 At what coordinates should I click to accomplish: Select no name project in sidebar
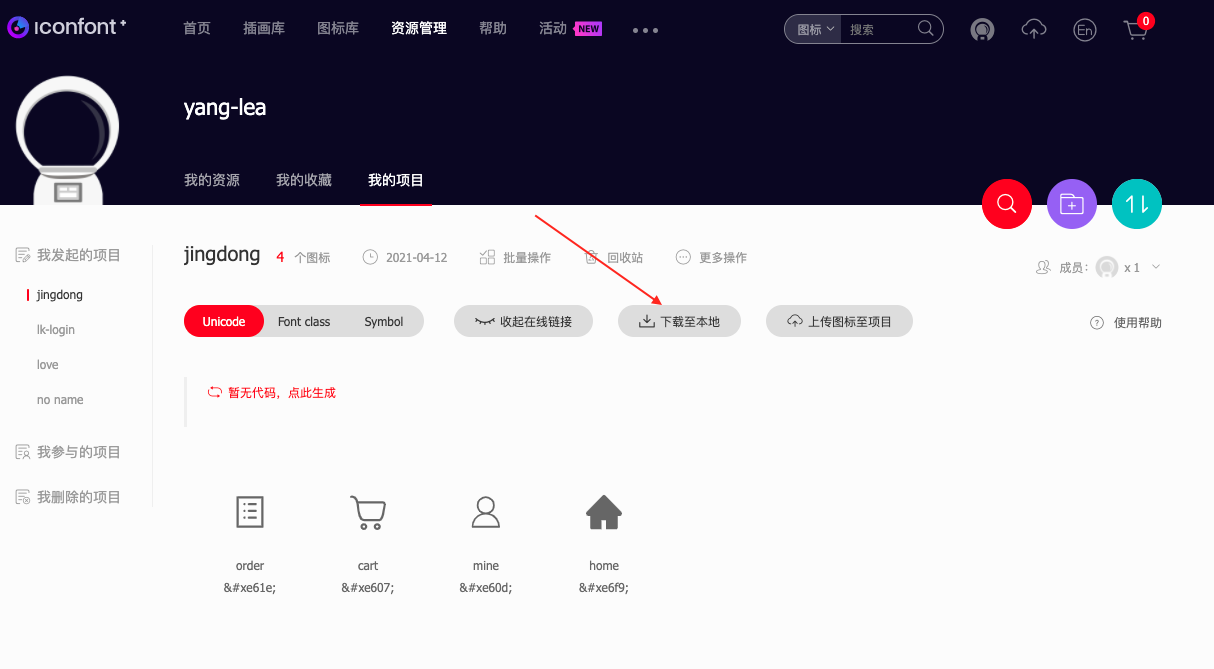tap(60, 400)
